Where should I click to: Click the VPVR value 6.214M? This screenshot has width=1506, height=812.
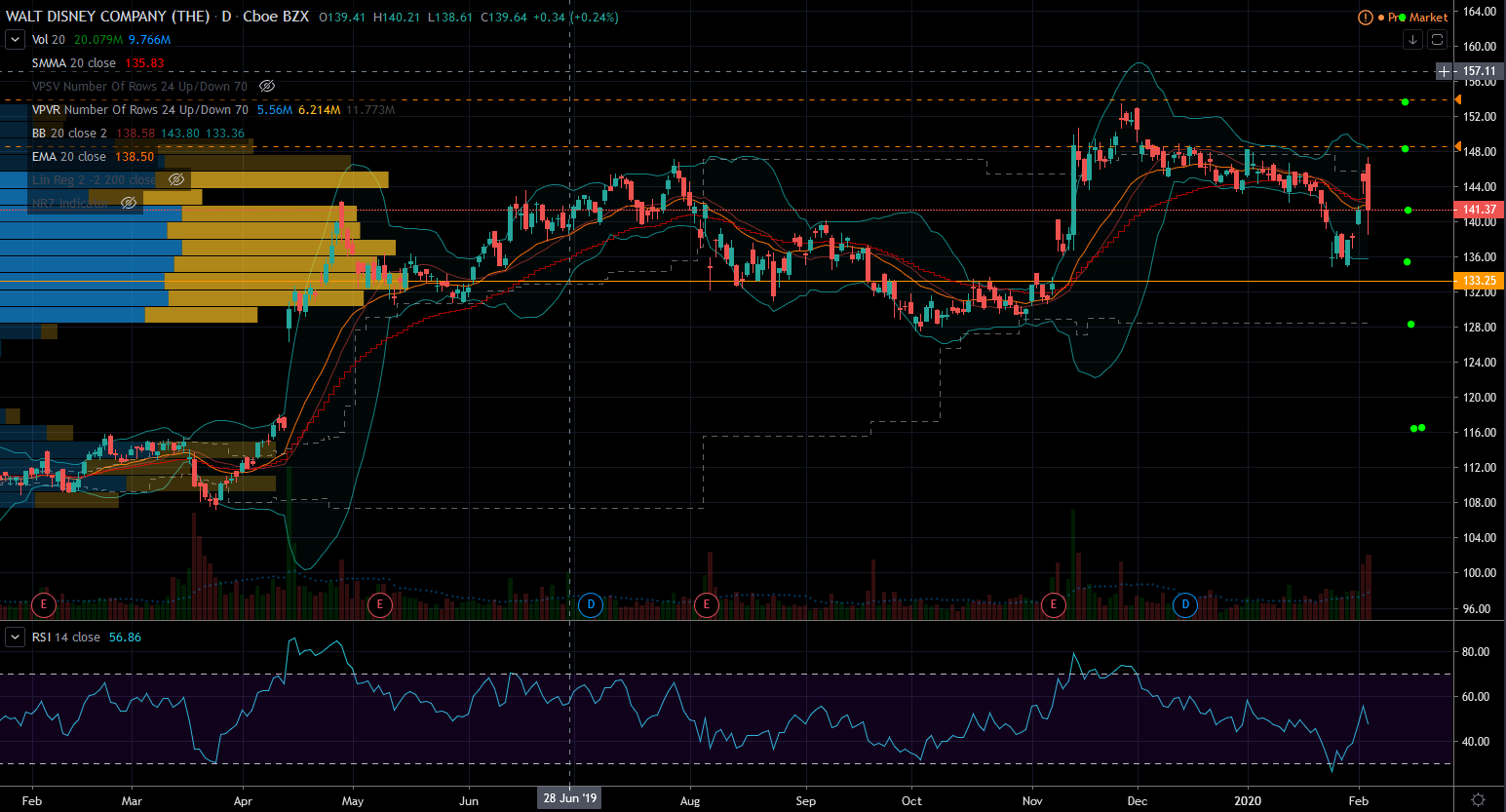pos(320,110)
